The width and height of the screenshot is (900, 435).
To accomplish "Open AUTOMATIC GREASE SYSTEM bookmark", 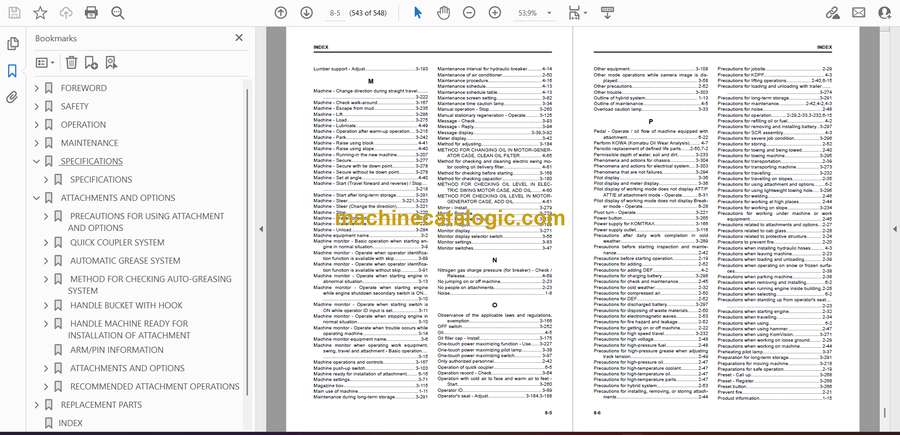I will tap(125, 261).
